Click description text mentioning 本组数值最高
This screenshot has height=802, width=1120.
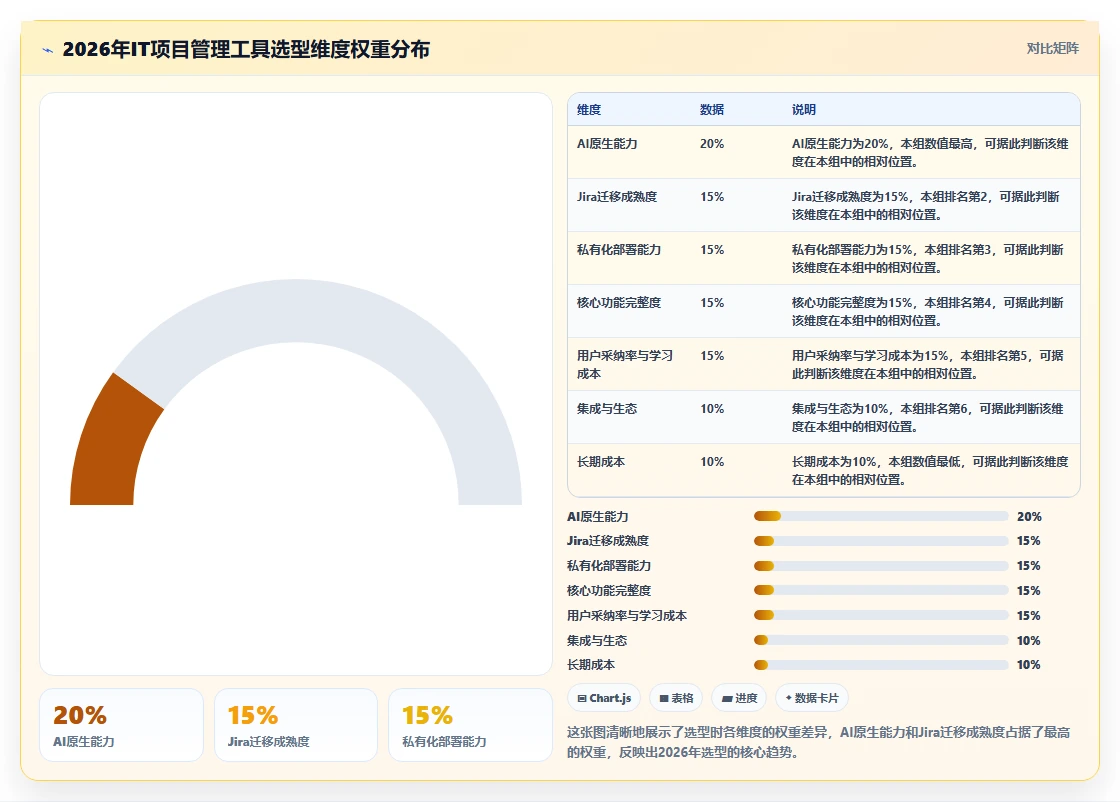point(930,152)
